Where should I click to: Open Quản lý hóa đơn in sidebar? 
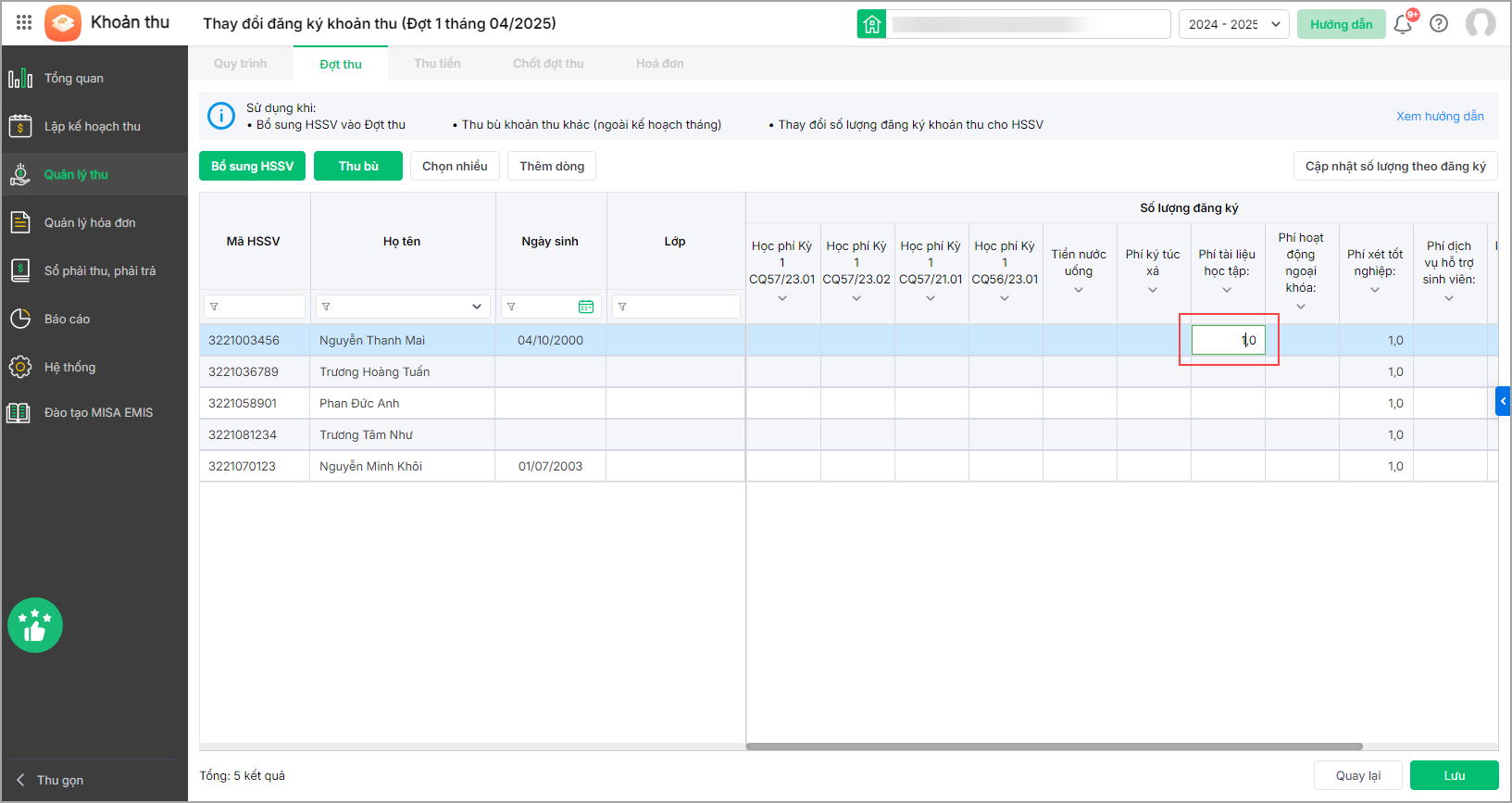click(90, 222)
